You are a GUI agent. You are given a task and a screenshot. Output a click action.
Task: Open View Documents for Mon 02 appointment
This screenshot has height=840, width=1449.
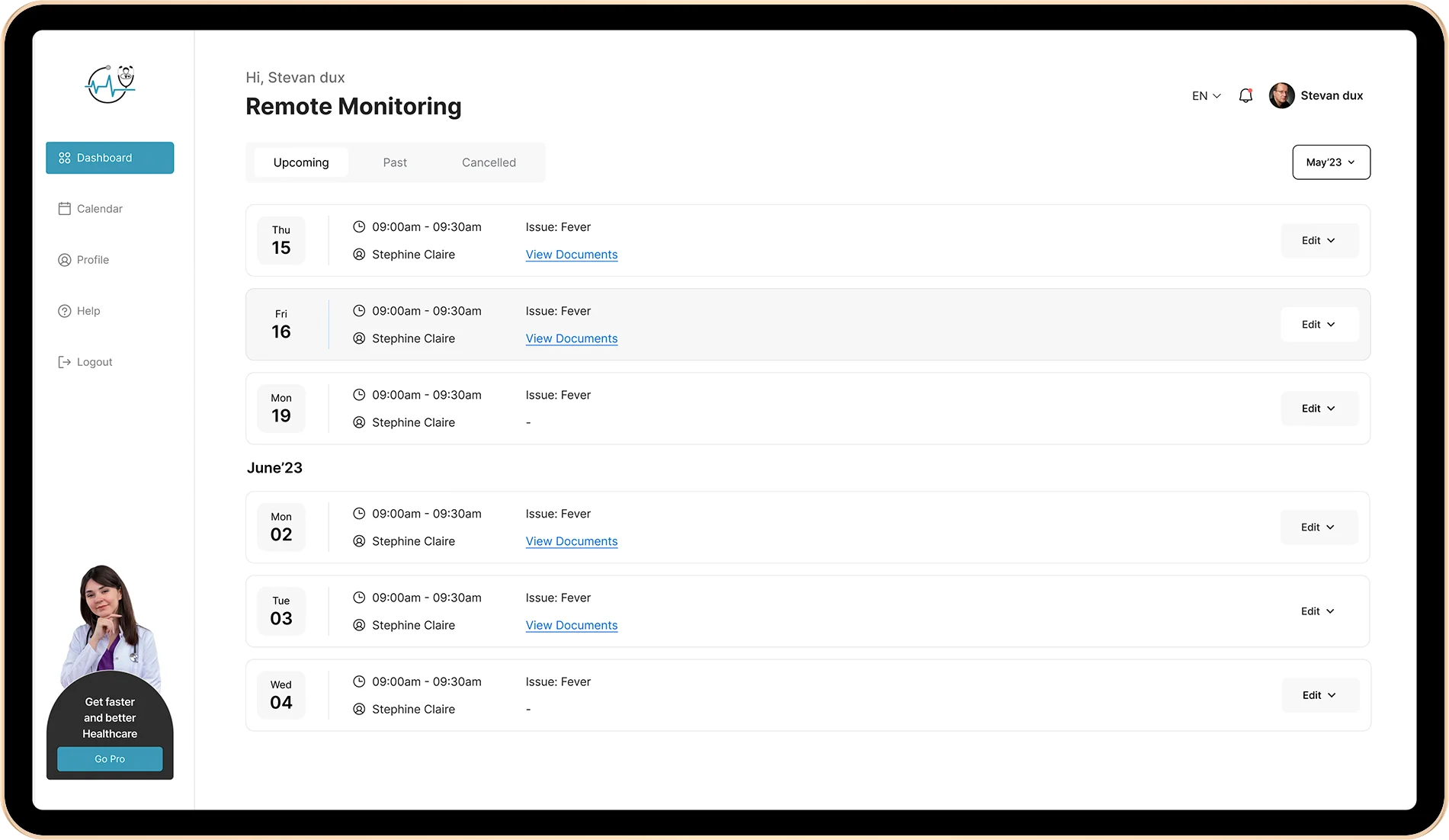(x=571, y=541)
